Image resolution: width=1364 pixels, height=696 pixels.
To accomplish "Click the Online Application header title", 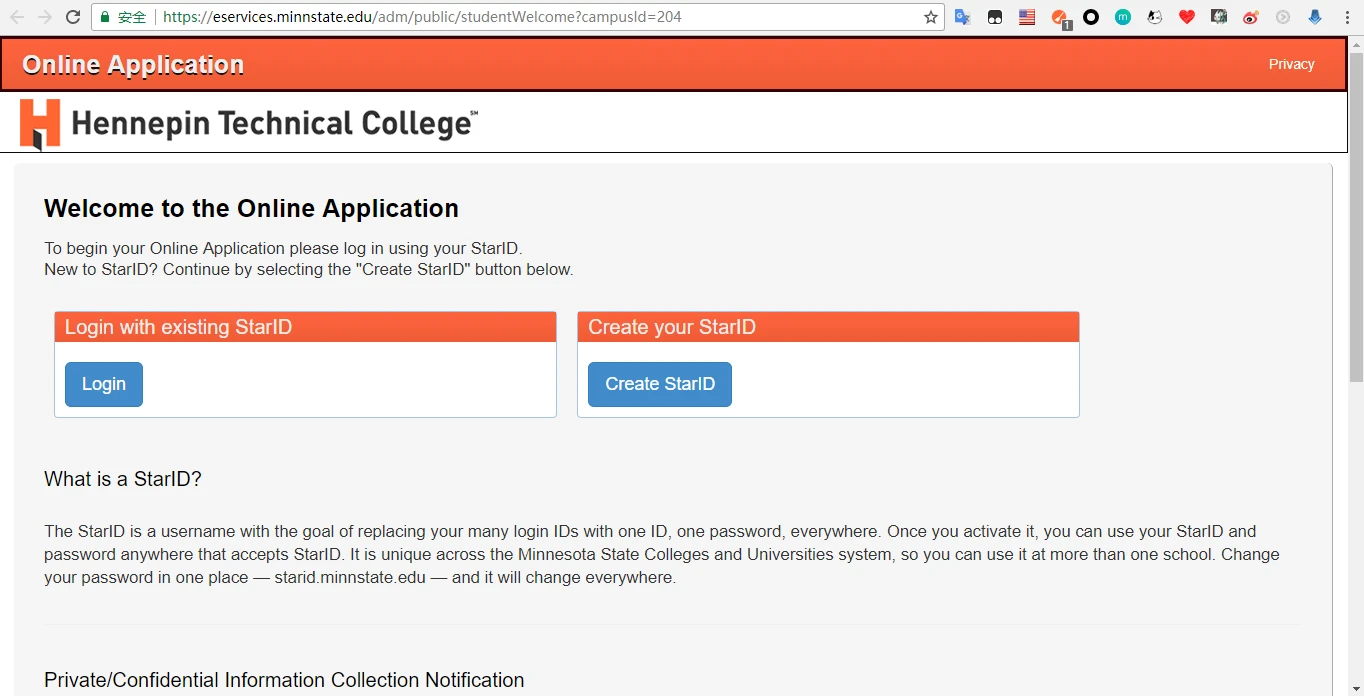I will pos(133,65).
